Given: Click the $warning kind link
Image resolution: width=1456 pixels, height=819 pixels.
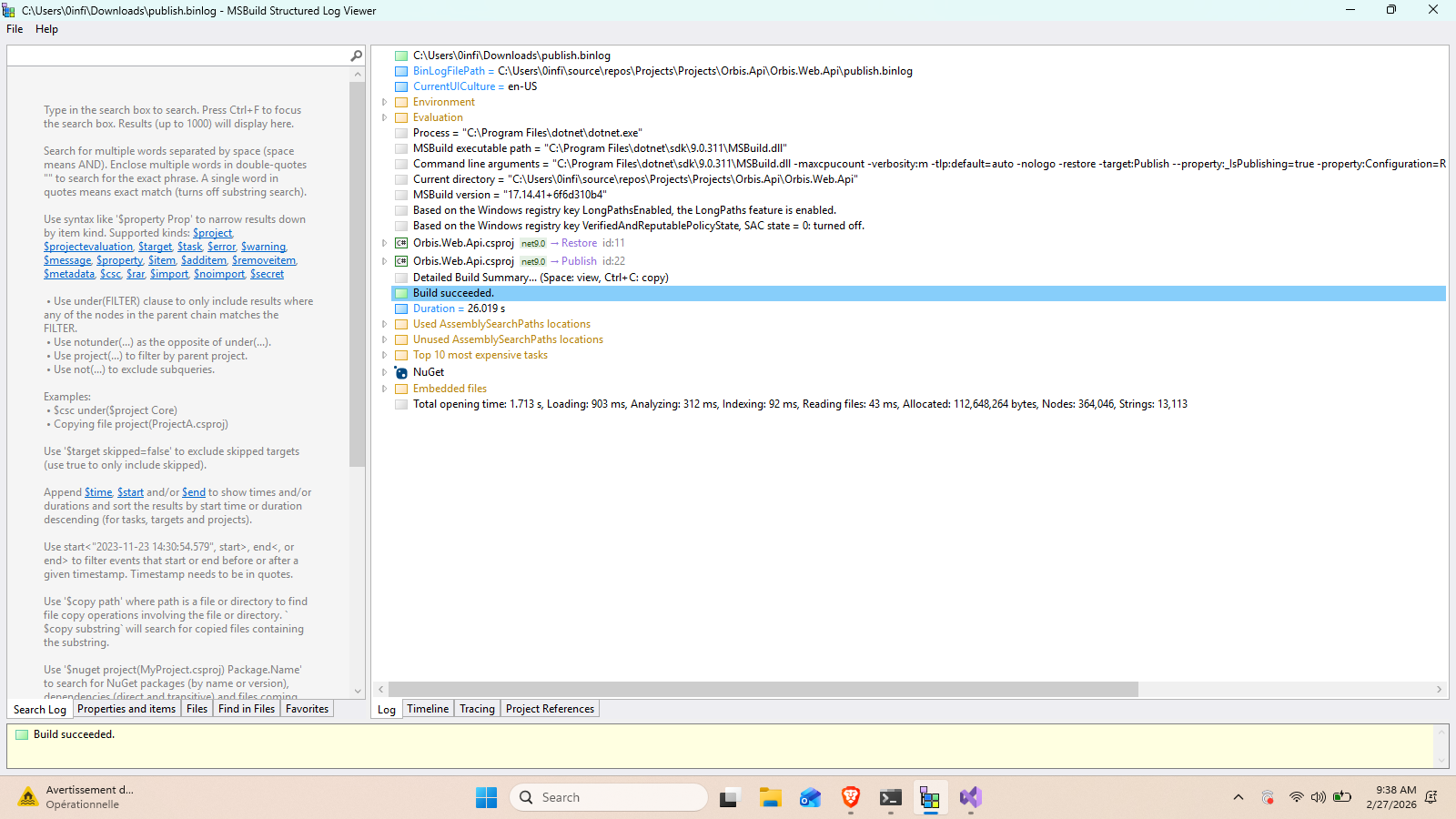Looking at the screenshot, I should click(263, 246).
